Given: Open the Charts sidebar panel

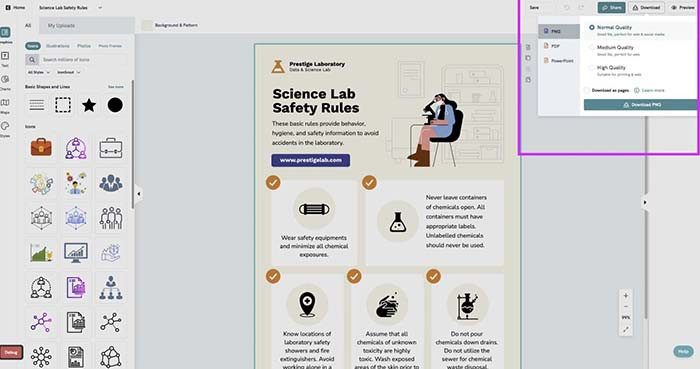Looking at the screenshot, I should click(5, 79).
